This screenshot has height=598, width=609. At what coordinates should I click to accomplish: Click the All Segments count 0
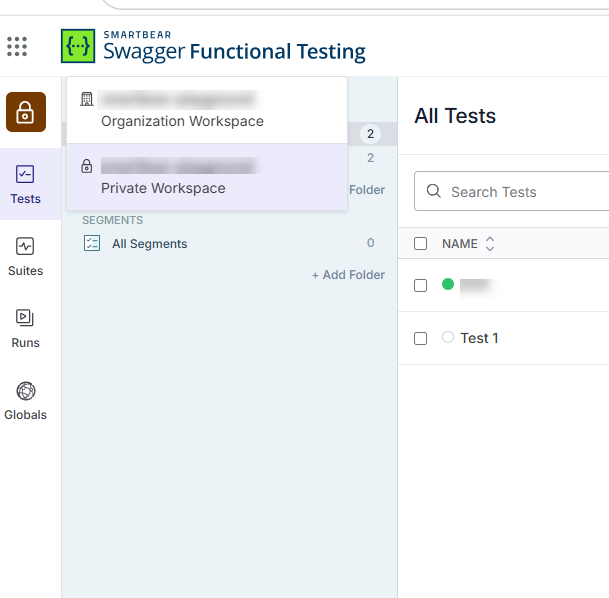(371, 243)
